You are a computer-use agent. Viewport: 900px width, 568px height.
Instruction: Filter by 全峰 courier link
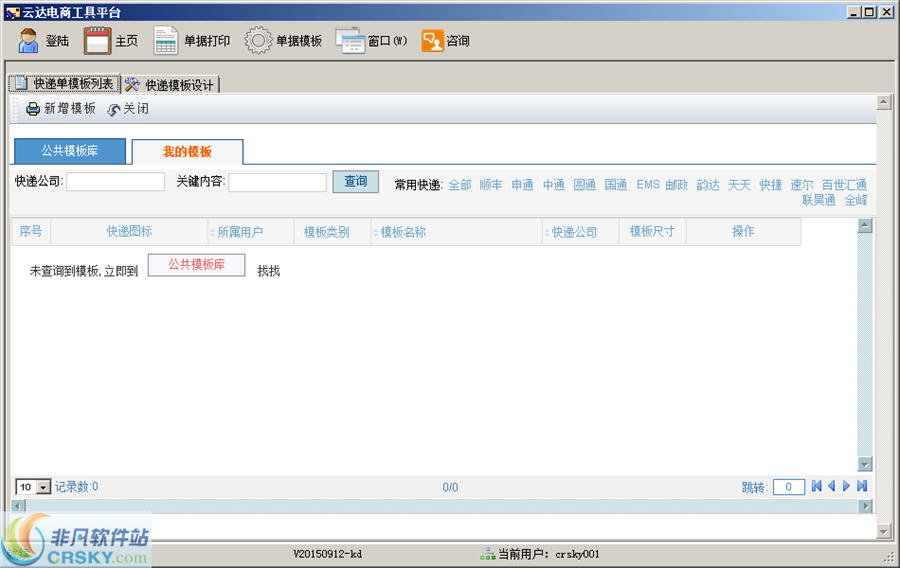coord(856,200)
